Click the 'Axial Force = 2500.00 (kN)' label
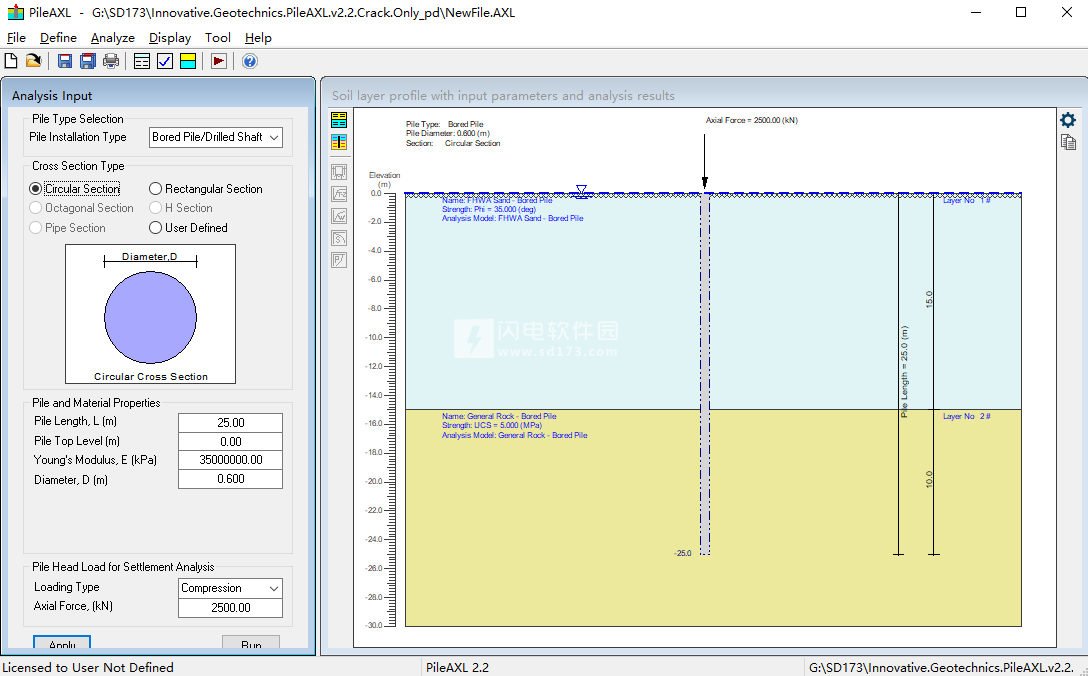This screenshot has height=676, width=1088. point(751,120)
